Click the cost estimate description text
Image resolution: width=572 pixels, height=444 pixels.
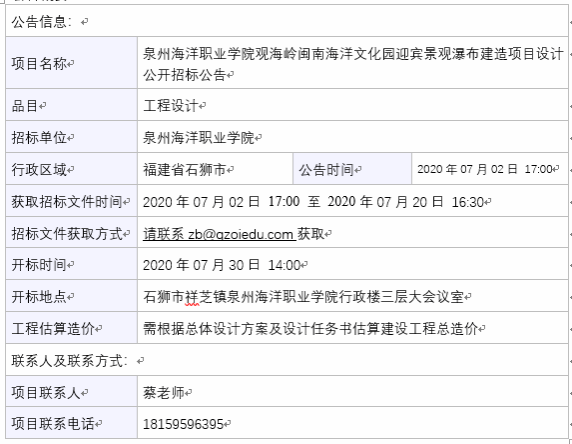point(310,329)
